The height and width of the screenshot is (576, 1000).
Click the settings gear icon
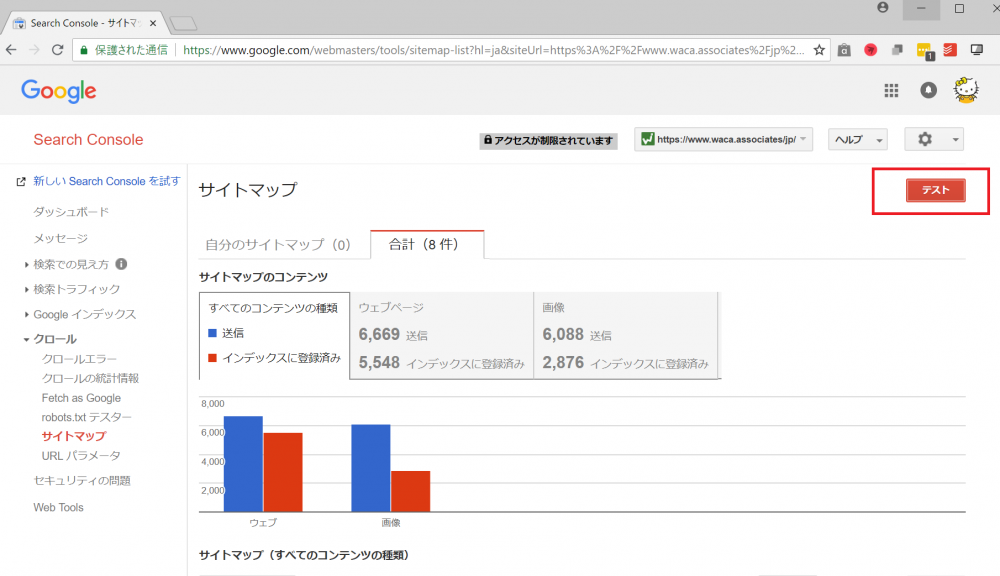[x=925, y=139]
